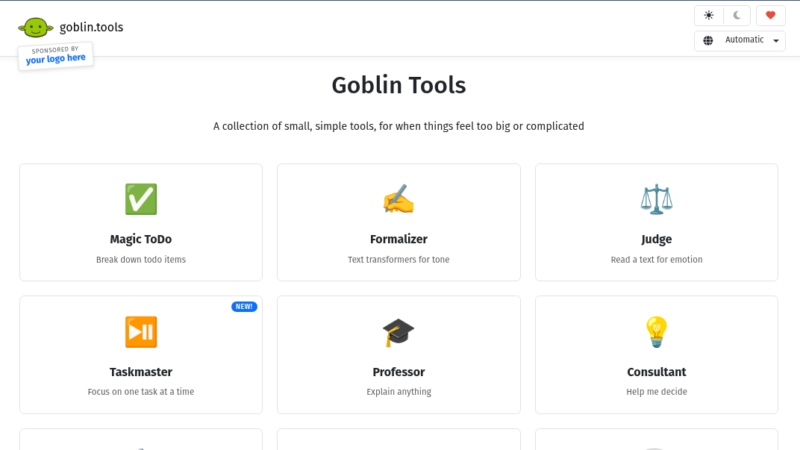Click 'Focus on one task at a time'
This screenshot has height=450, width=800.
[x=141, y=392]
